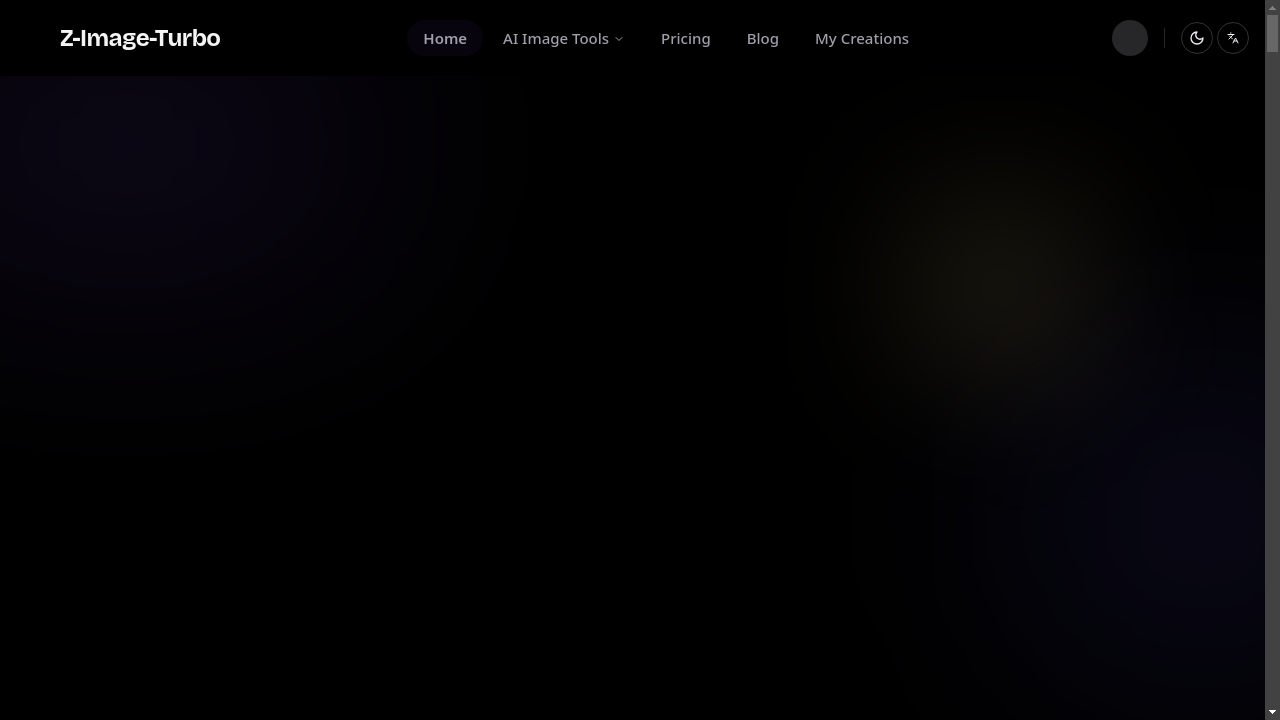The width and height of the screenshot is (1280, 720).
Task: Click the scrollbar up arrow
Action: click(1272, 7)
